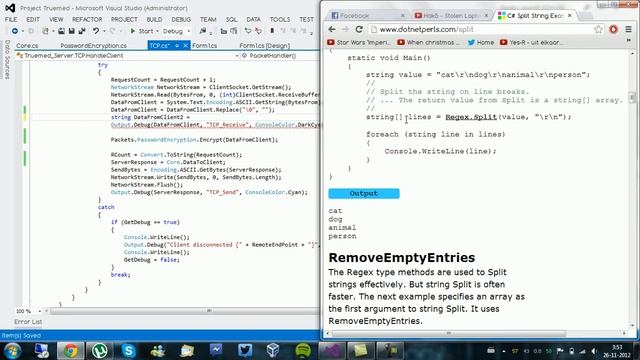Switch to the Facebook browser tab

(x=367, y=16)
